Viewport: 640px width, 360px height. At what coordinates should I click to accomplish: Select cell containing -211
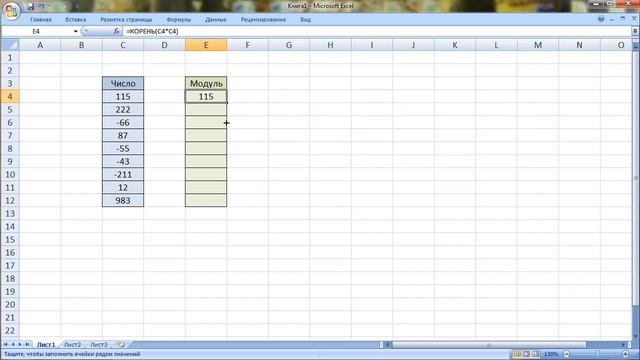(123, 175)
